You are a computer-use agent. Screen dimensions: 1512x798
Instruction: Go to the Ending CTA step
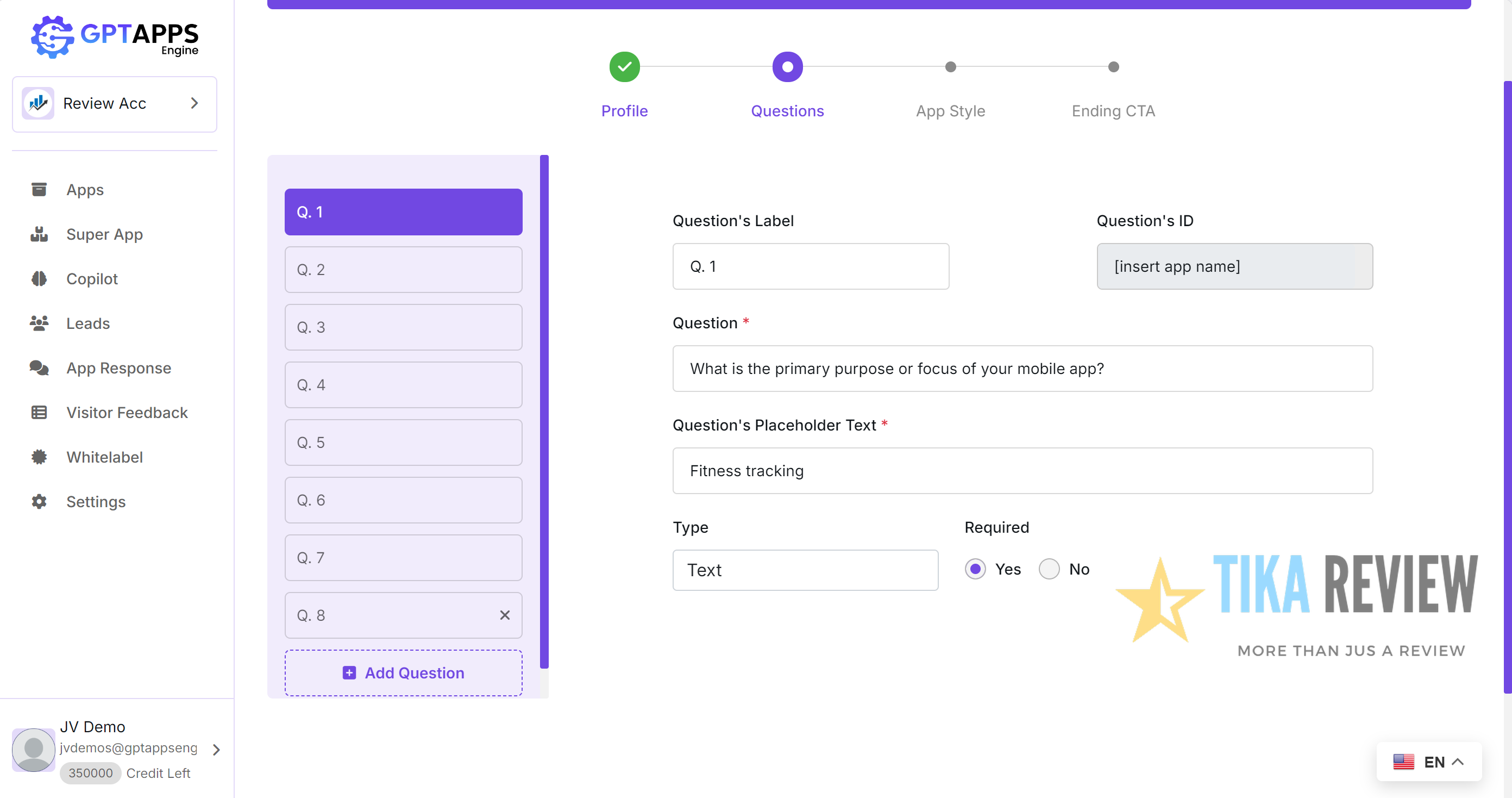pyautogui.click(x=1113, y=66)
